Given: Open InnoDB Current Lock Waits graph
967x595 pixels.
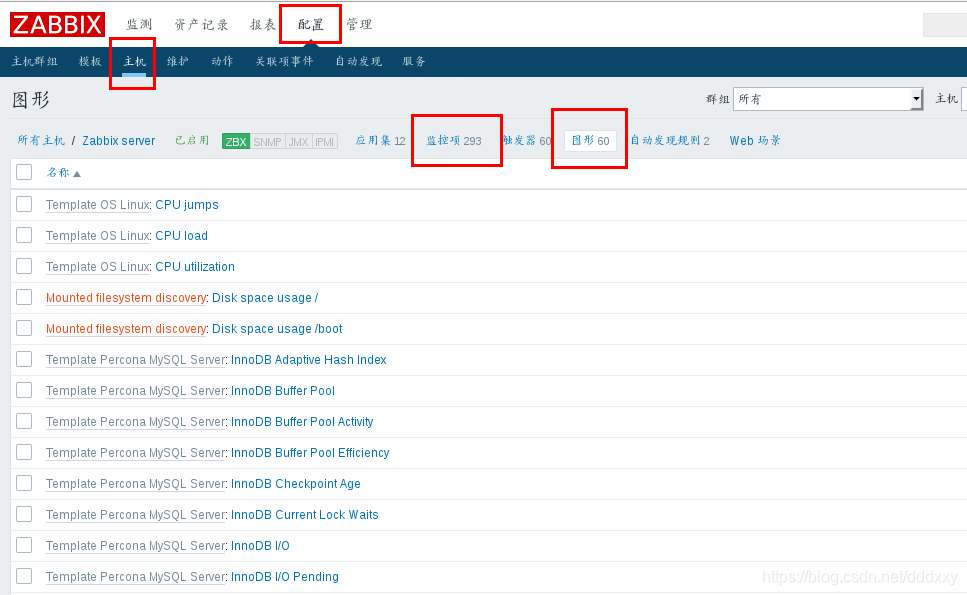Looking at the screenshot, I should click(x=305, y=515).
